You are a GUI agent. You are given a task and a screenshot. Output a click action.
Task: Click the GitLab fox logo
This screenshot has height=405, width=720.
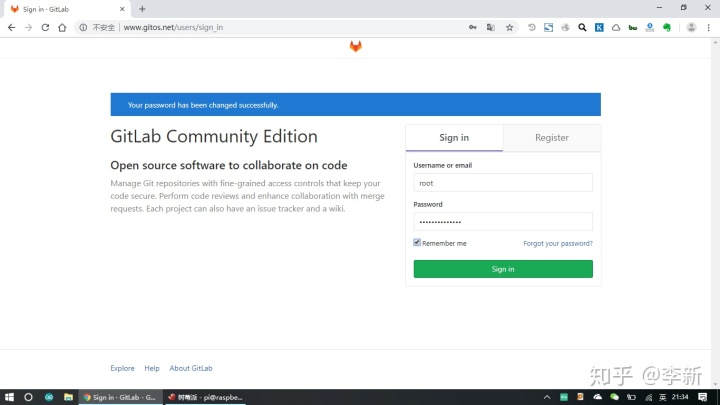click(355, 46)
